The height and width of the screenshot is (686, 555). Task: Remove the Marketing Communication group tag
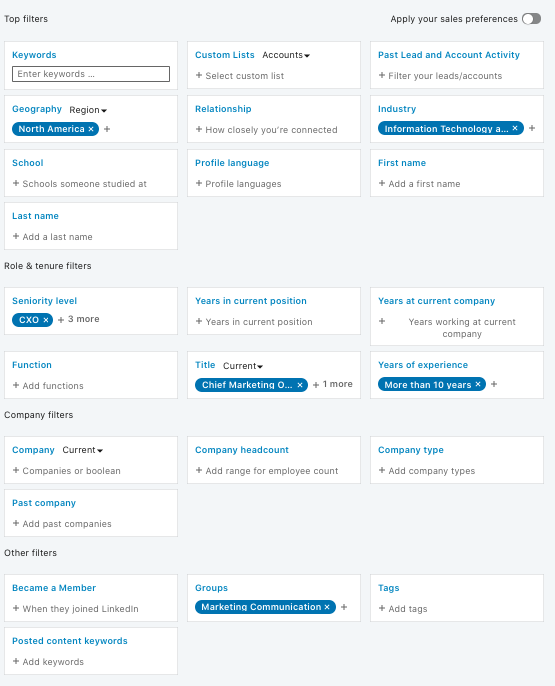pyautogui.click(x=327, y=607)
